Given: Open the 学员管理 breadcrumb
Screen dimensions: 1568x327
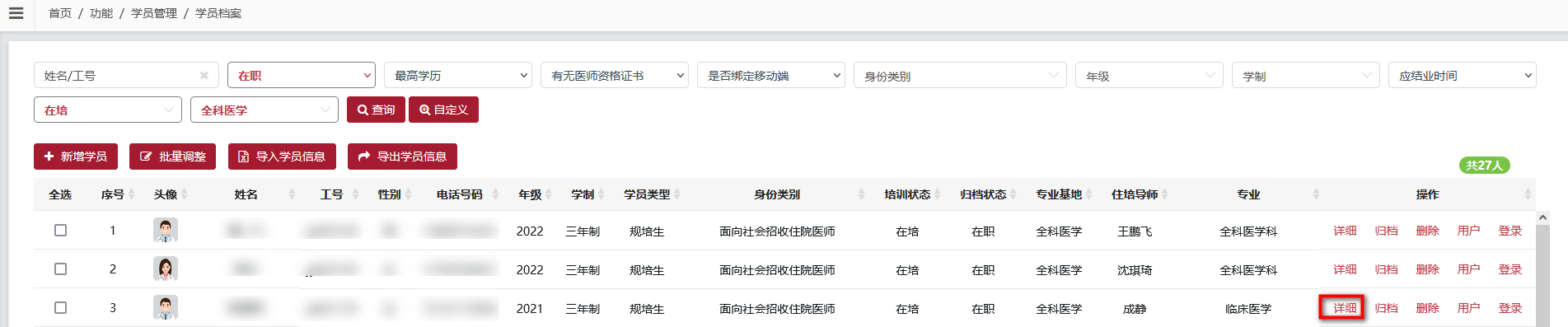Looking at the screenshot, I should (x=154, y=13).
